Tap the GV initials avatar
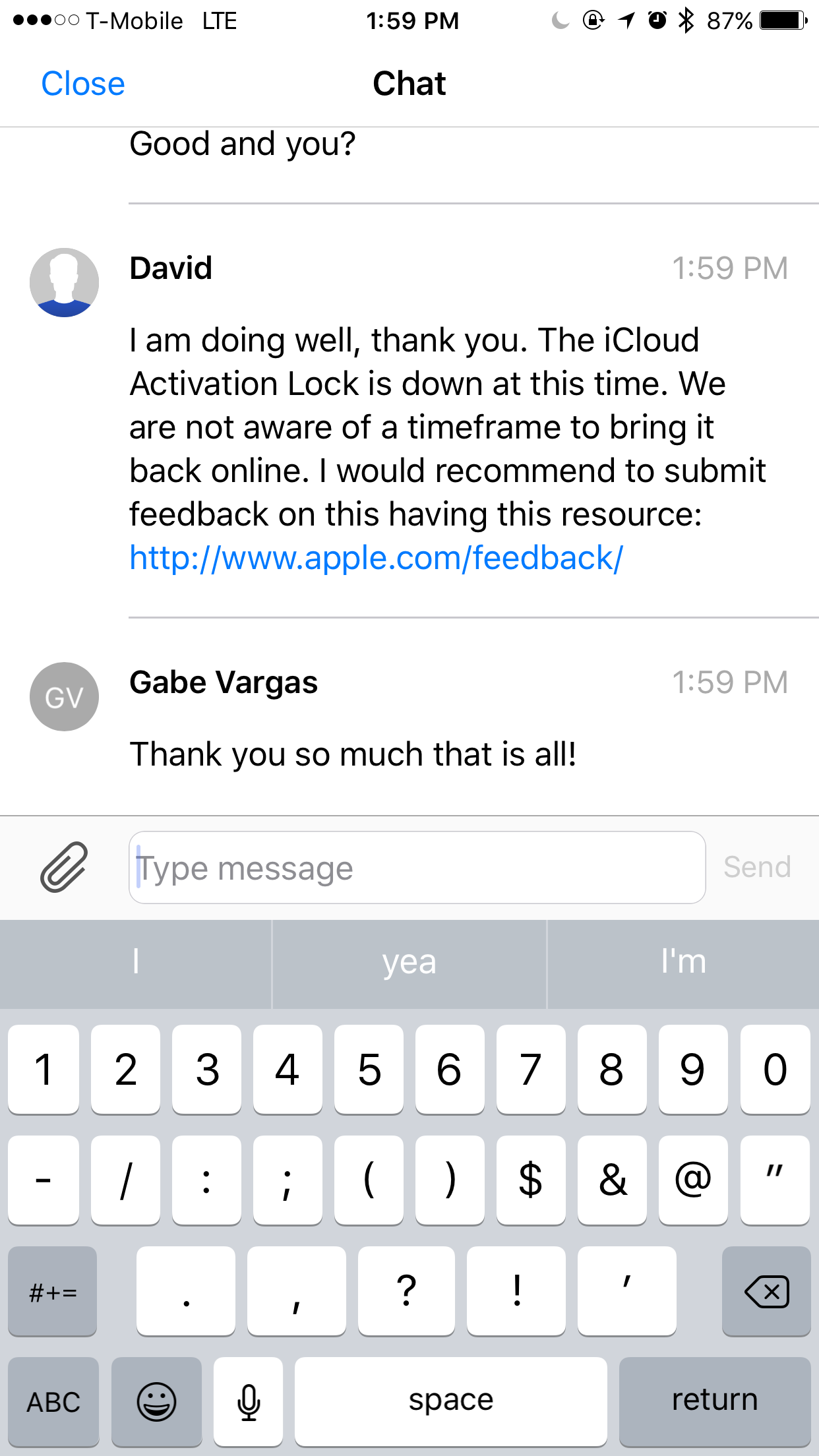This screenshot has width=819, height=1456. [65, 696]
